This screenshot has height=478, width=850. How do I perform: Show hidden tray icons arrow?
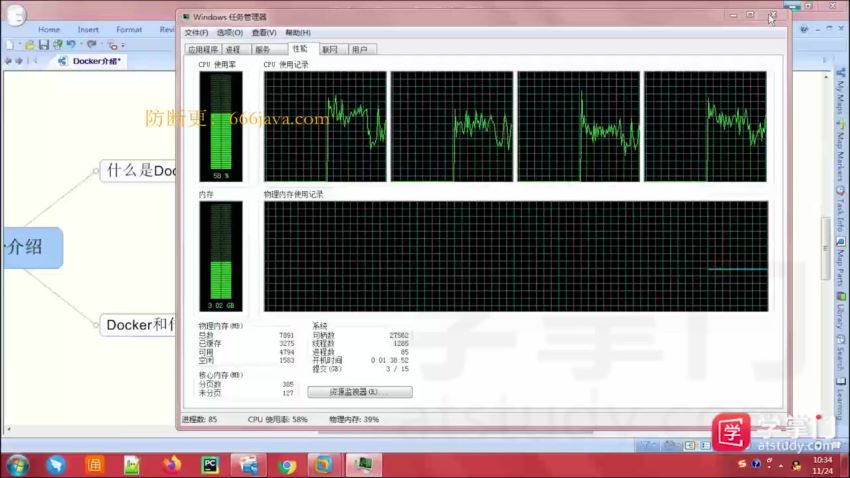781,466
